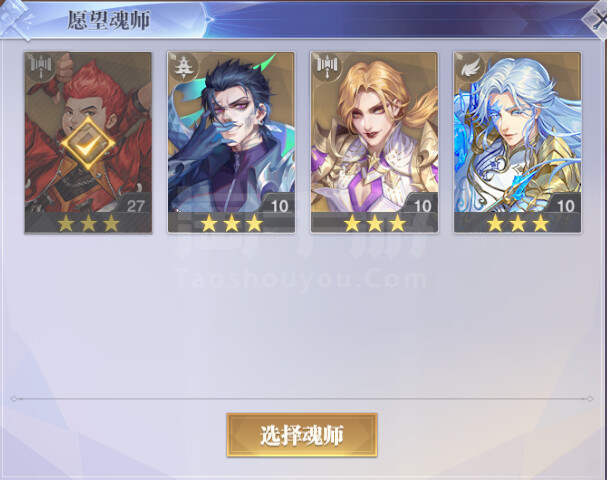607x480 pixels.
Task: Click the class icon on blonde-haired card
Action: click(326, 65)
